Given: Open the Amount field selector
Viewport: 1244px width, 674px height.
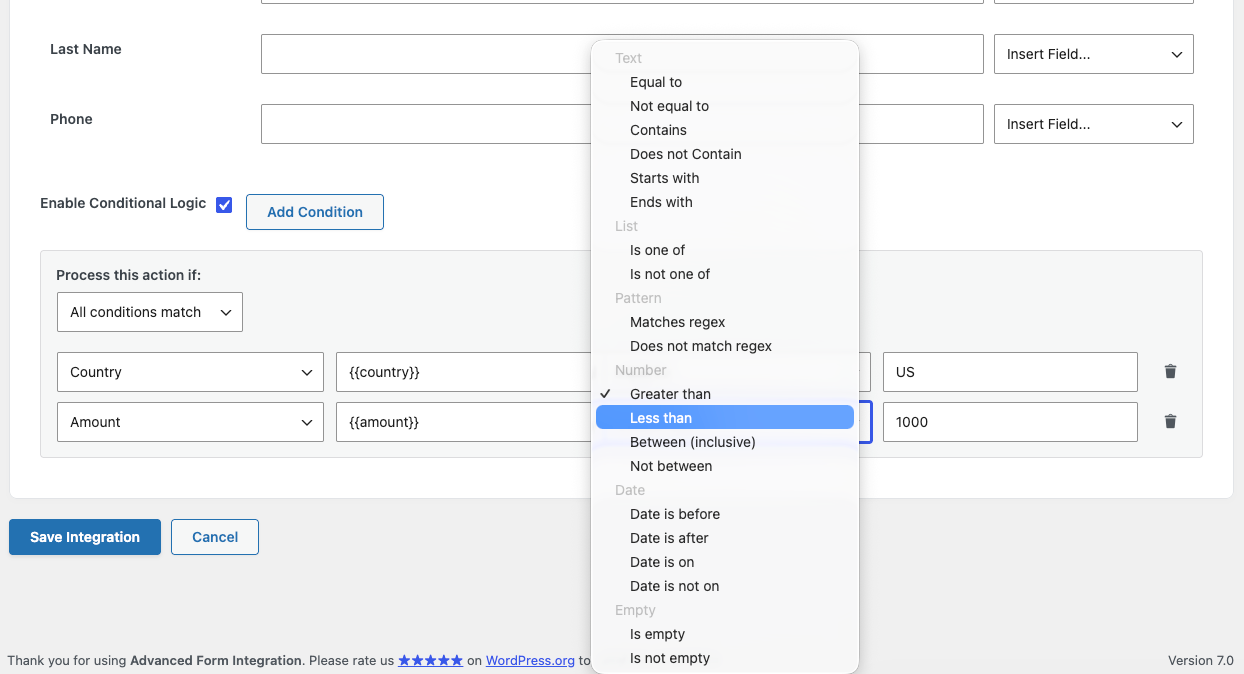Looking at the screenshot, I should [x=190, y=422].
